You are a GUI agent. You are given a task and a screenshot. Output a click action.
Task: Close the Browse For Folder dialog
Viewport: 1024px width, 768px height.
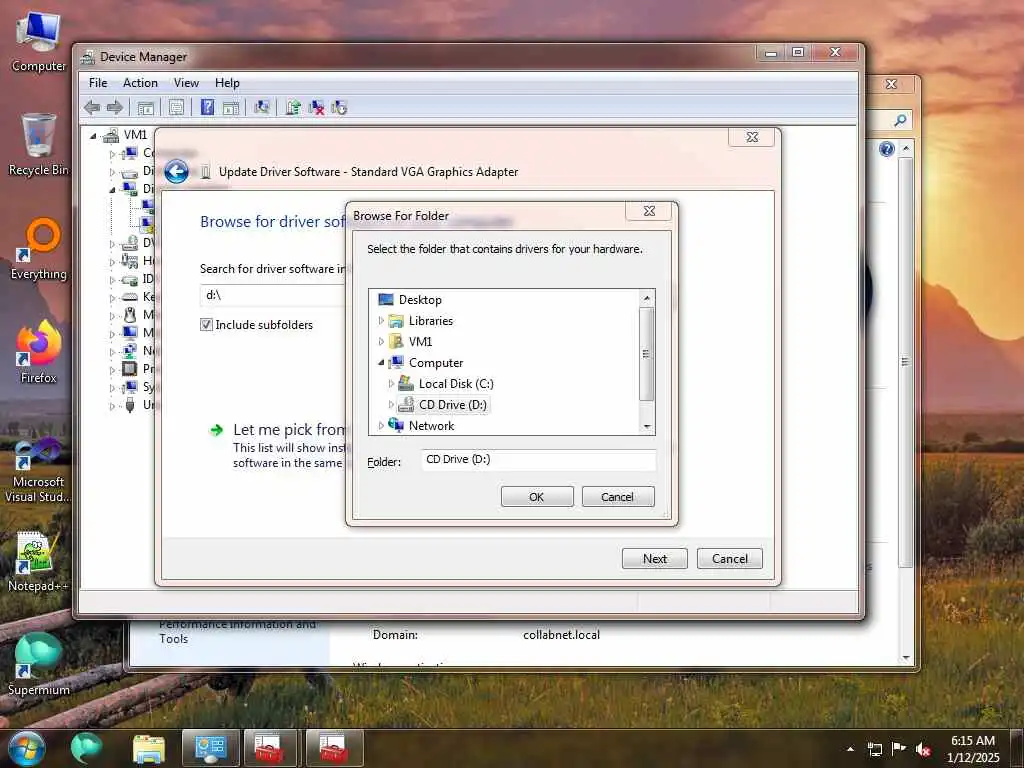649,211
